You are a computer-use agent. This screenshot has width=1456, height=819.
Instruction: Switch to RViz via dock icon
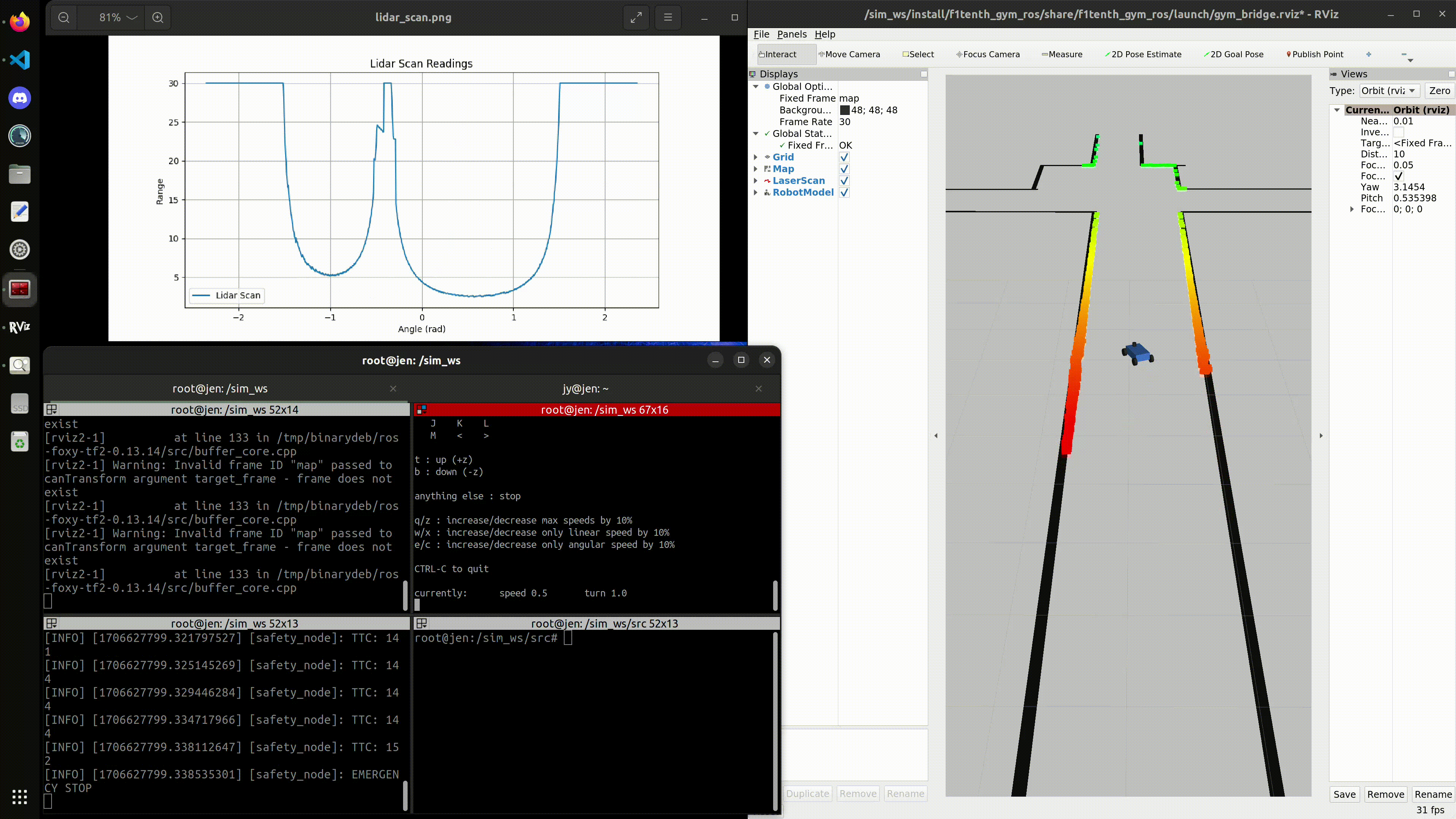[20, 327]
